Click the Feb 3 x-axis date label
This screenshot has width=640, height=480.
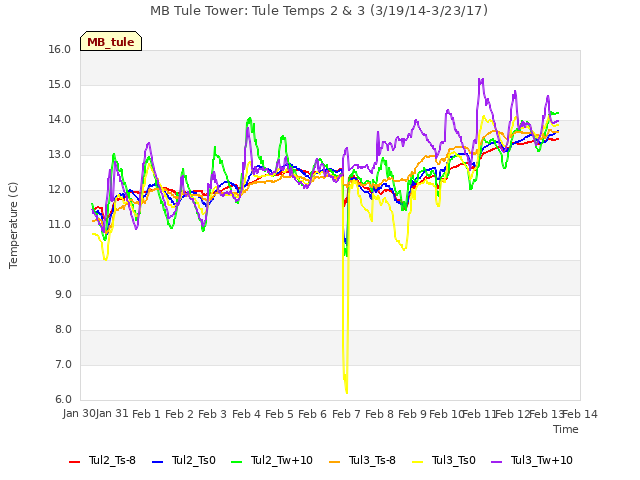coord(213,414)
